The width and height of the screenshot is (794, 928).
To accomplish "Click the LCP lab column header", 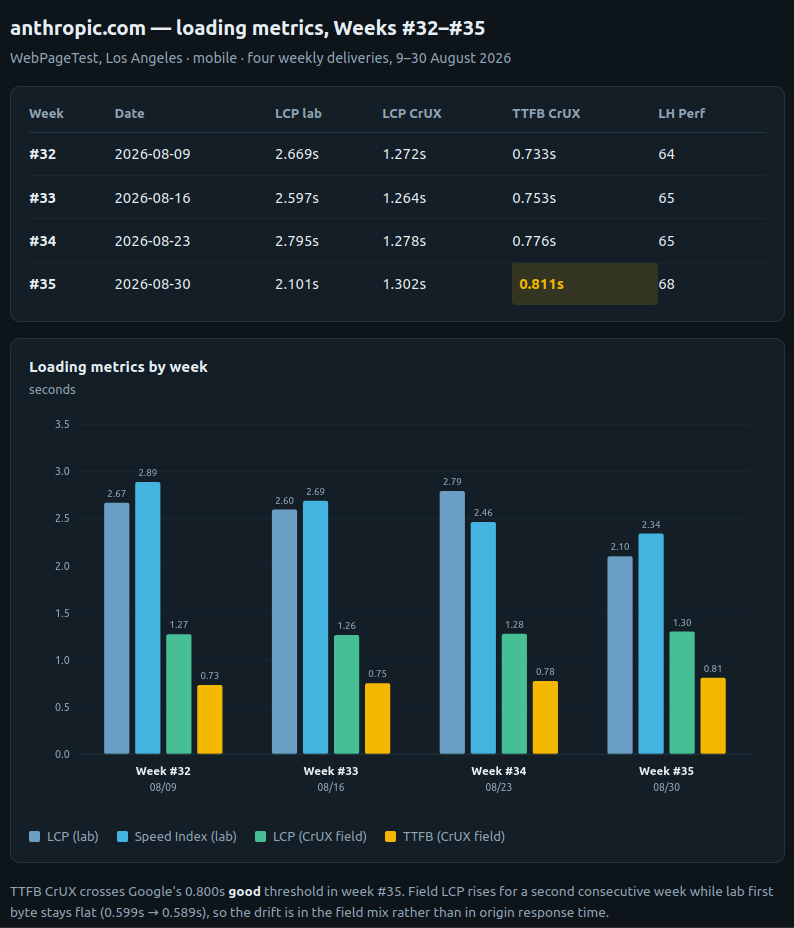I will tap(298, 114).
